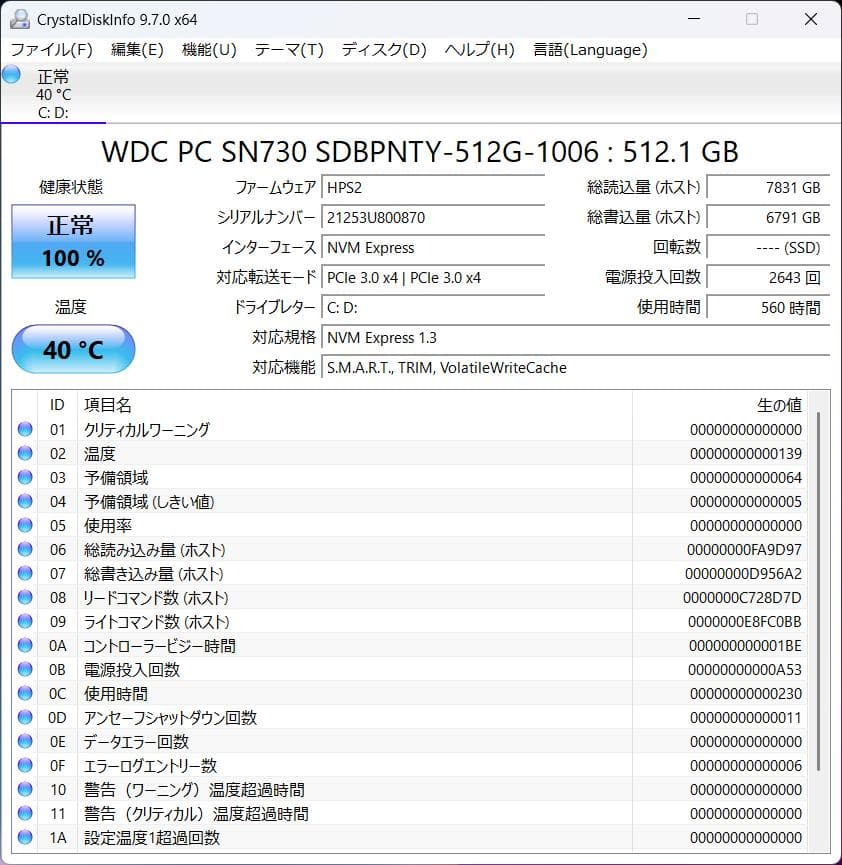Click status dot for 03 予備領域 row
This screenshot has width=842, height=865.
25,477
